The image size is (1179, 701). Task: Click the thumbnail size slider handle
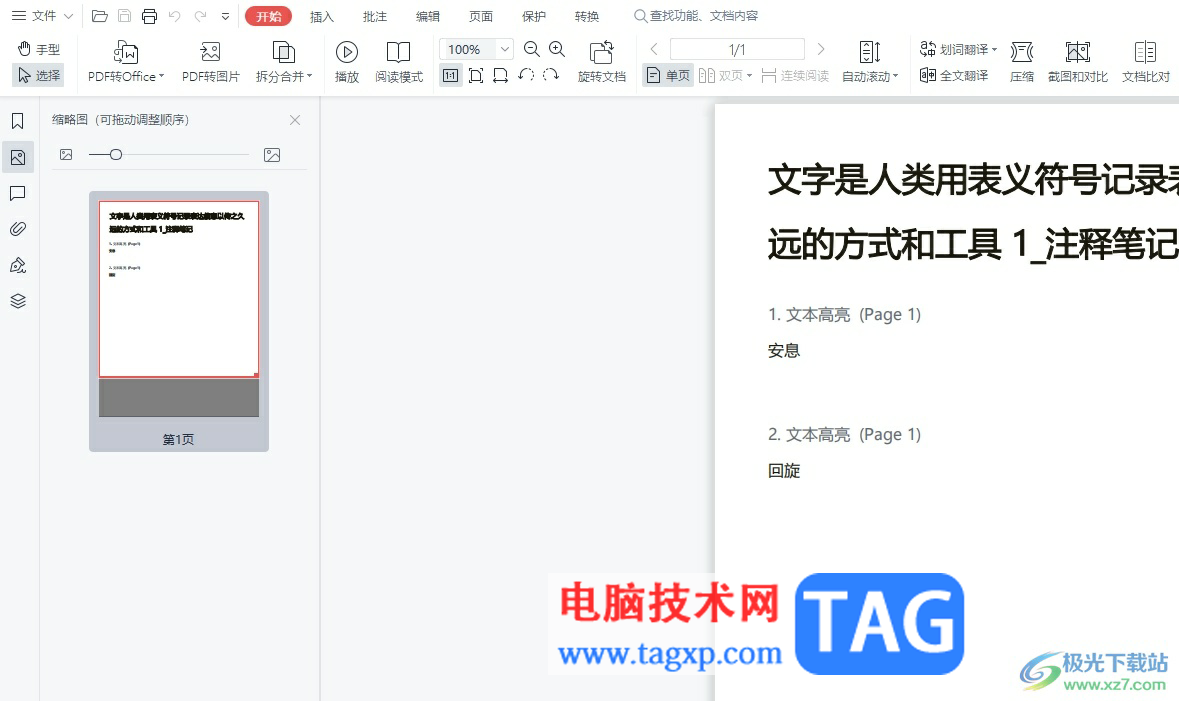pyautogui.click(x=116, y=154)
